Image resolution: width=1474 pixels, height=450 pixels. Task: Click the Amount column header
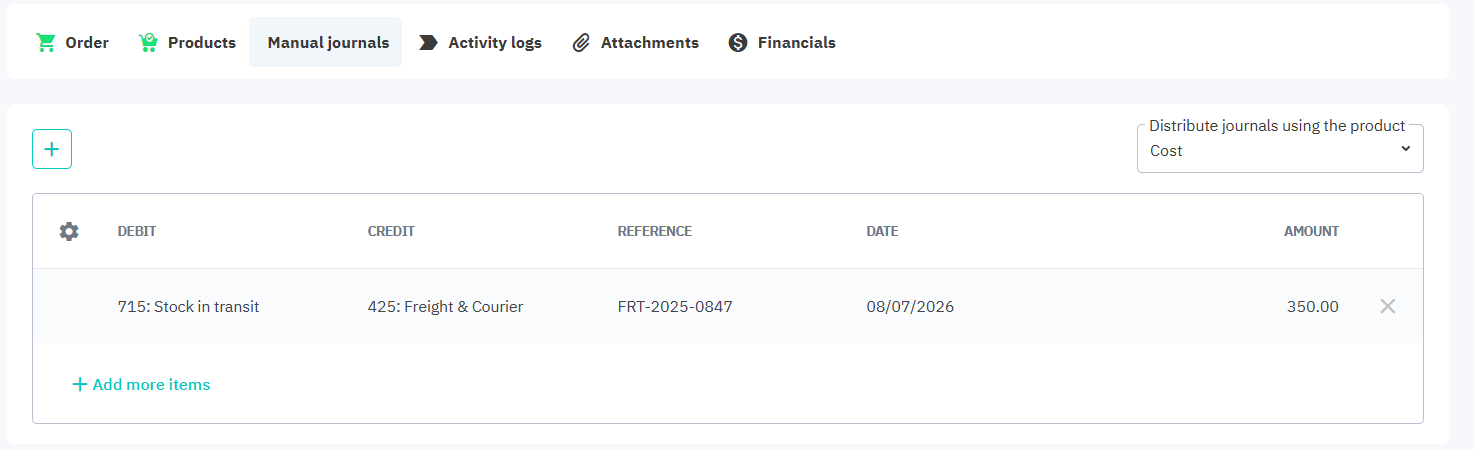click(1311, 231)
